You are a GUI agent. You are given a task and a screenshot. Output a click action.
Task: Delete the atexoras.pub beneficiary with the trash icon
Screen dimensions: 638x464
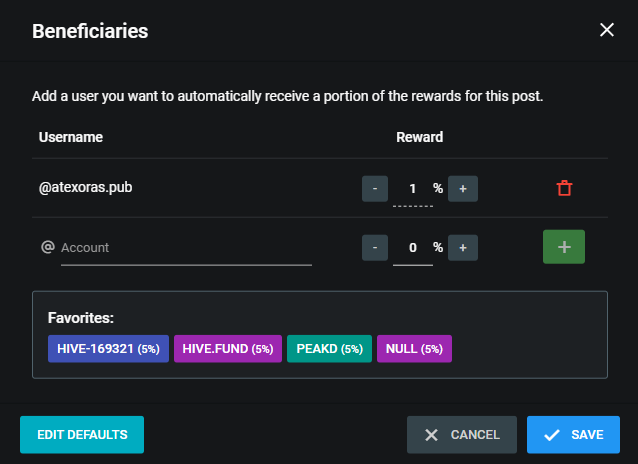(x=564, y=188)
